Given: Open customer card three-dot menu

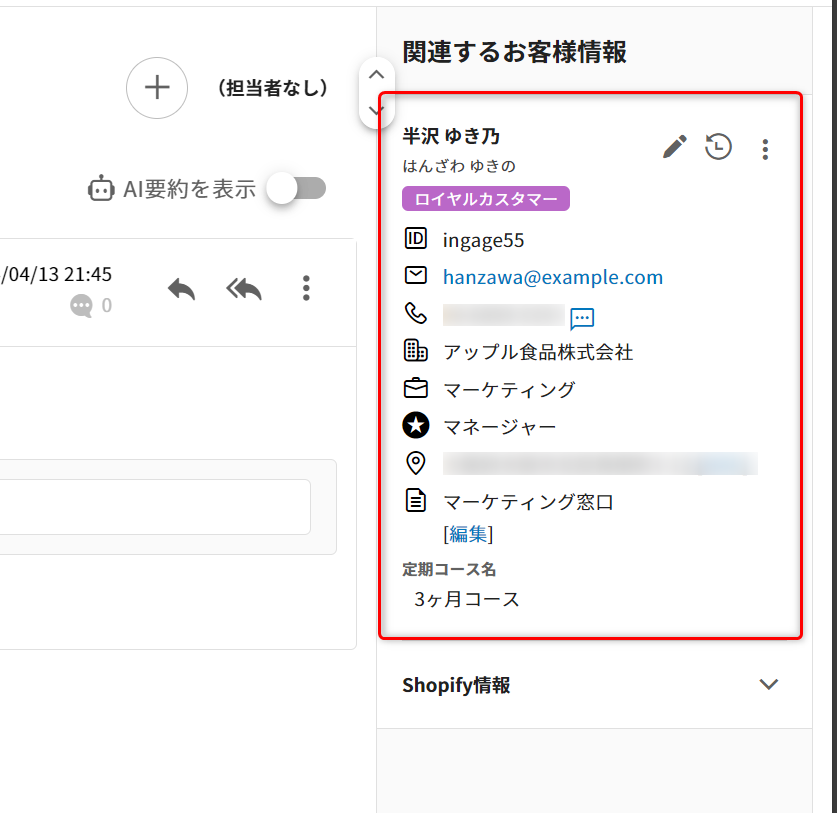Looking at the screenshot, I should [x=765, y=149].
